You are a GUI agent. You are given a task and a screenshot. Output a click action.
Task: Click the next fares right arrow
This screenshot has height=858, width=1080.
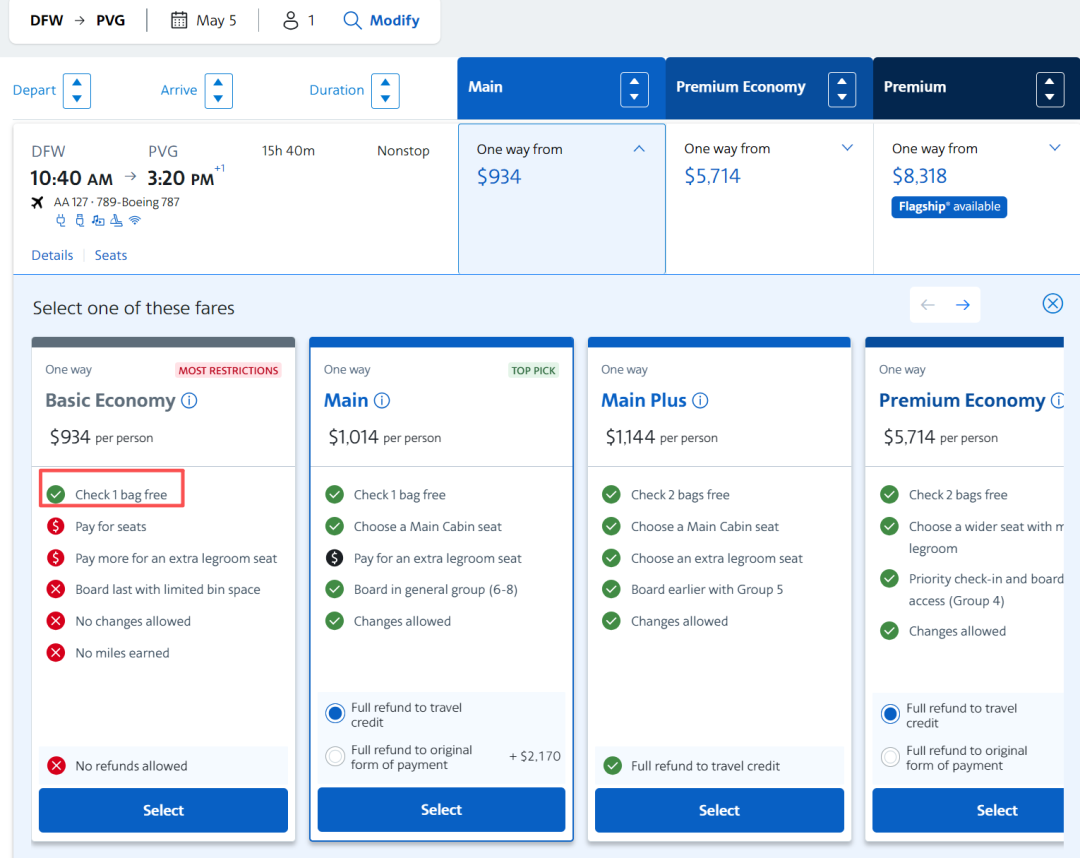pyautogui.click(x=962, y=305)
